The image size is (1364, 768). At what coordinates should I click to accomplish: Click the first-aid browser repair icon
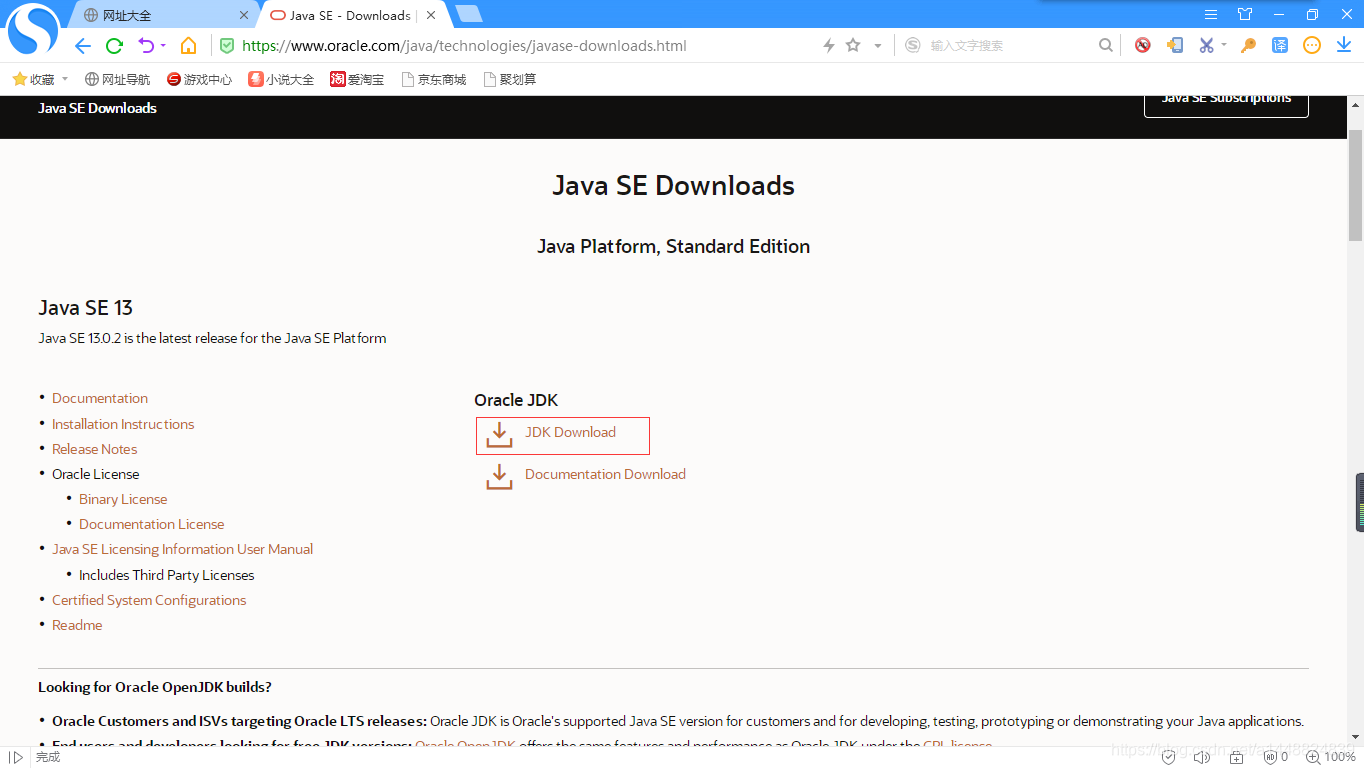coord(1236,758)
